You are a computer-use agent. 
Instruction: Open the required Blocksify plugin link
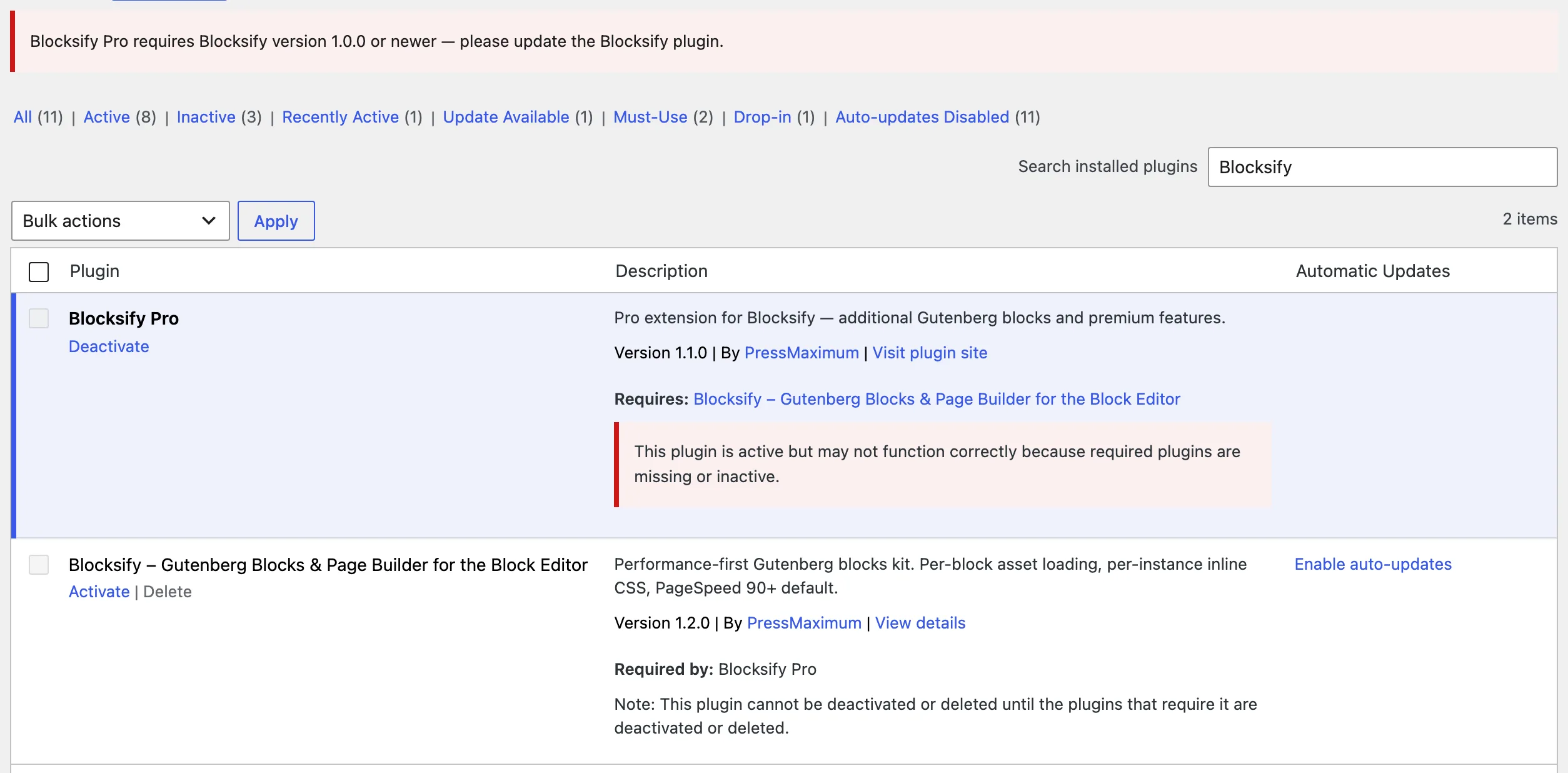(x=937, y=399)
